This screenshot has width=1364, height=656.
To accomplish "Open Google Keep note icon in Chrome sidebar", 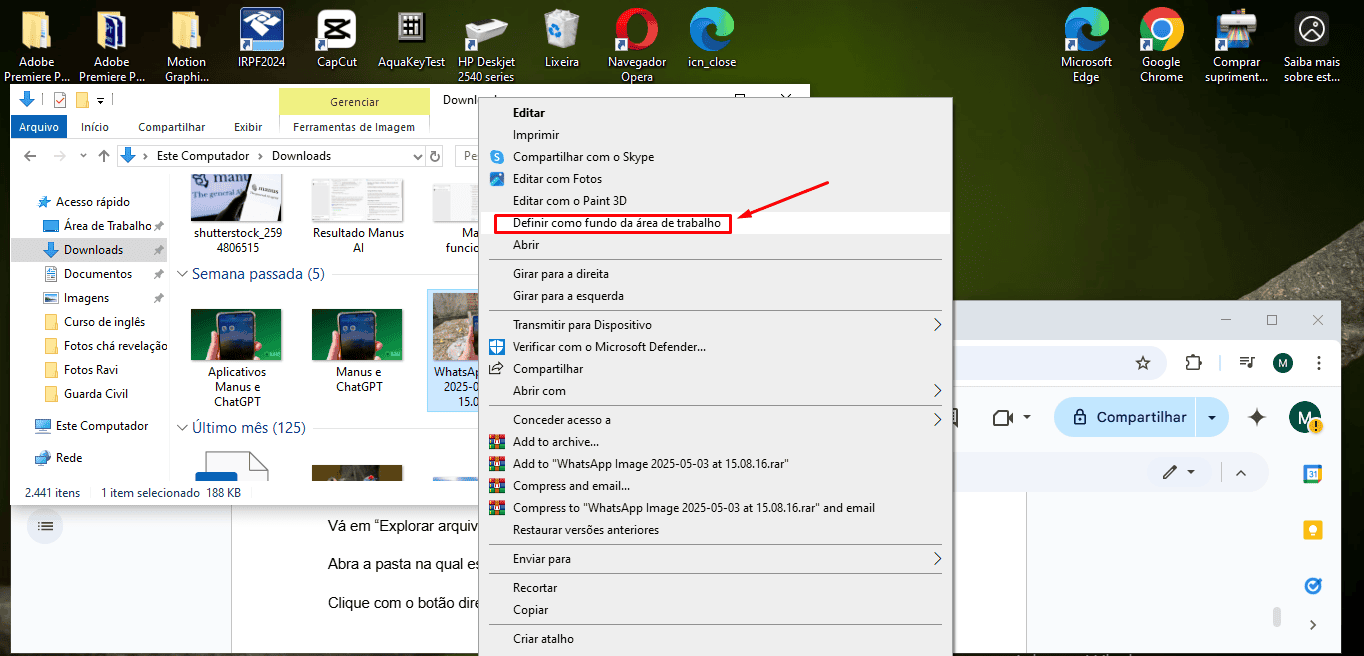I will (1312, 531).
